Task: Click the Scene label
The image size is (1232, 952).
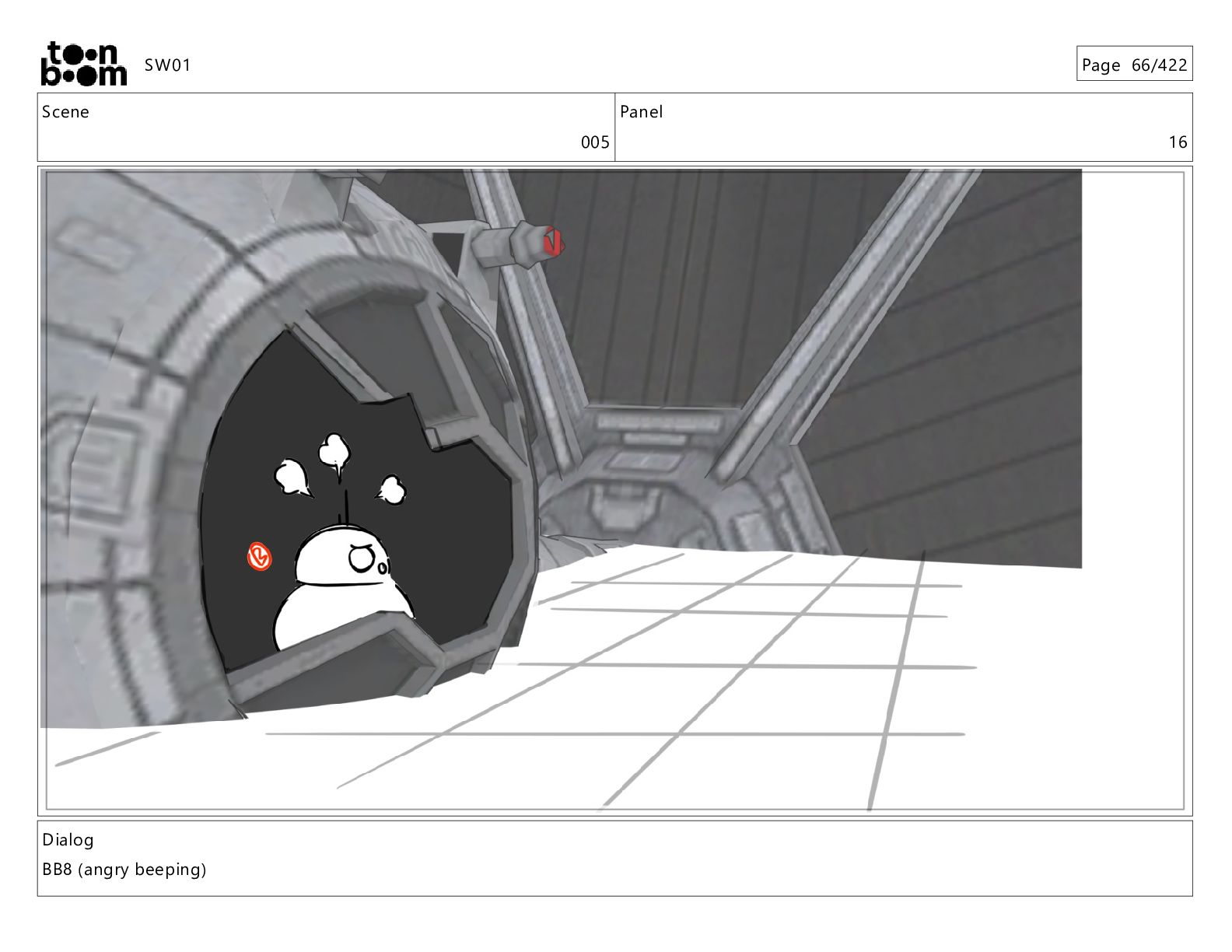Action: pyautogui.click(x=65, y=112)
